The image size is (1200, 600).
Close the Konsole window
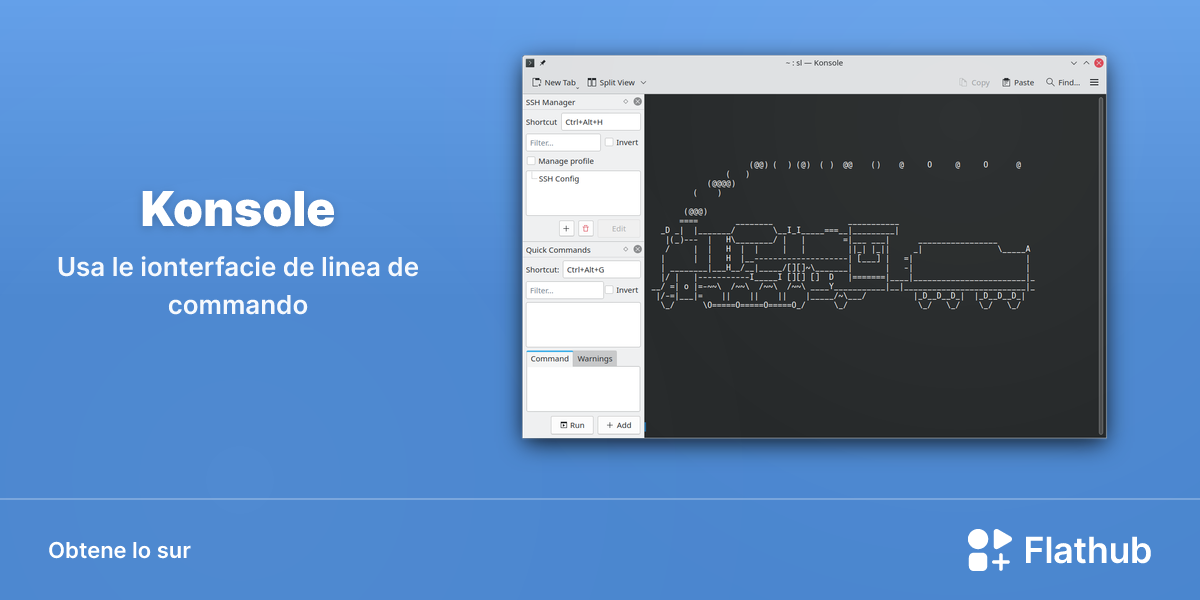coord(1099,63)
